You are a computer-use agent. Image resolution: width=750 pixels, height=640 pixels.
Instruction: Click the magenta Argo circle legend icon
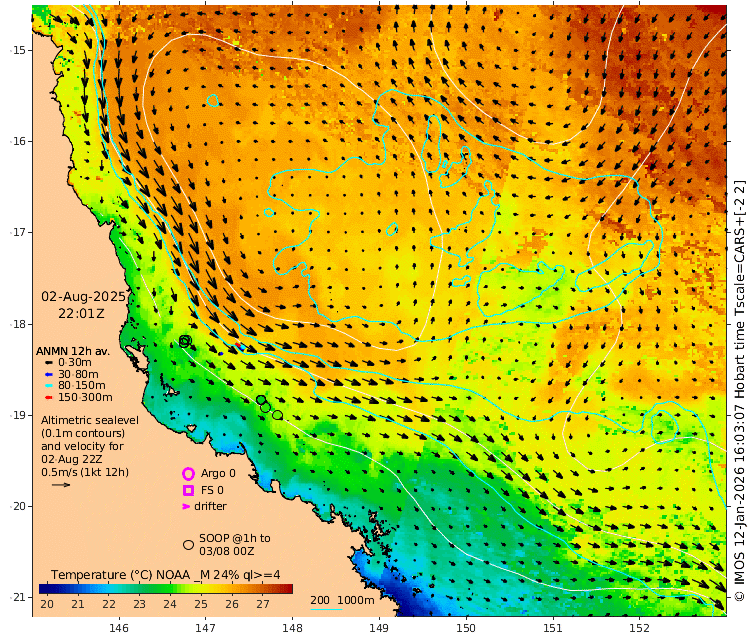pos(188,474)
